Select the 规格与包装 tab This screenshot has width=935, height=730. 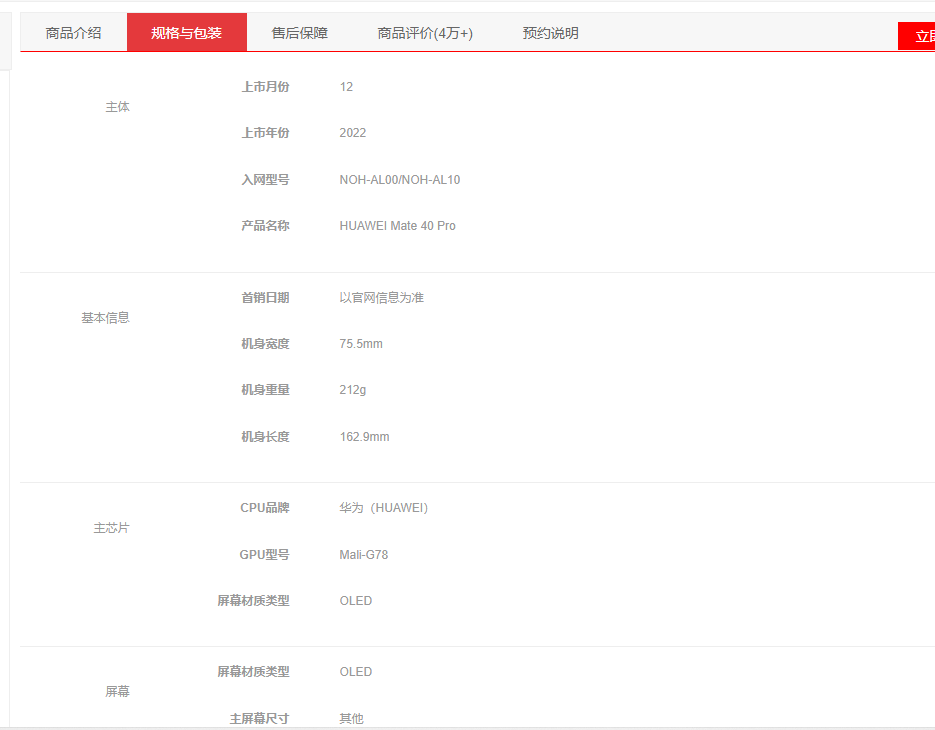point(187,33)
